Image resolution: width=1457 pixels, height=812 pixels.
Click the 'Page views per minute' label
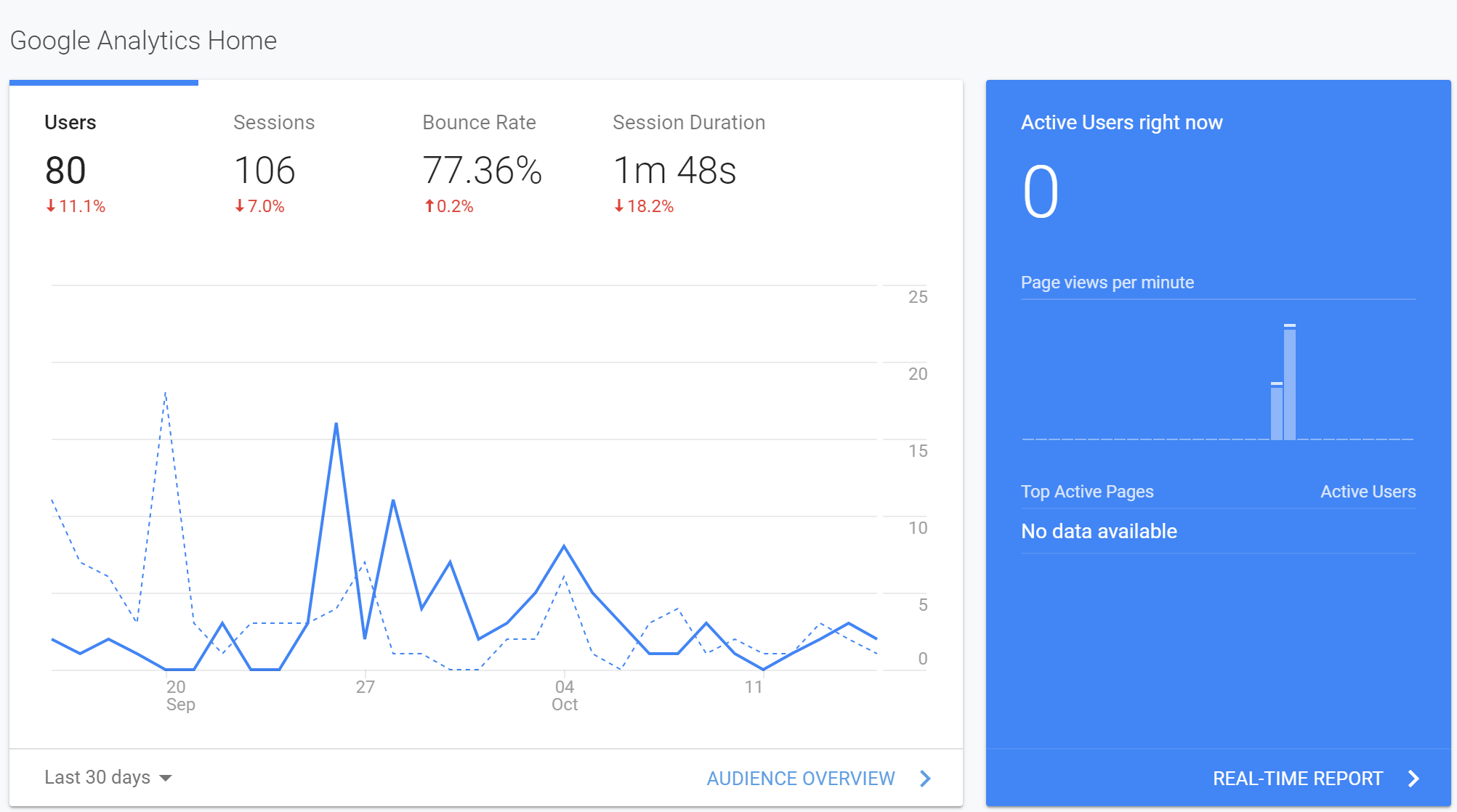point(1107,282)
